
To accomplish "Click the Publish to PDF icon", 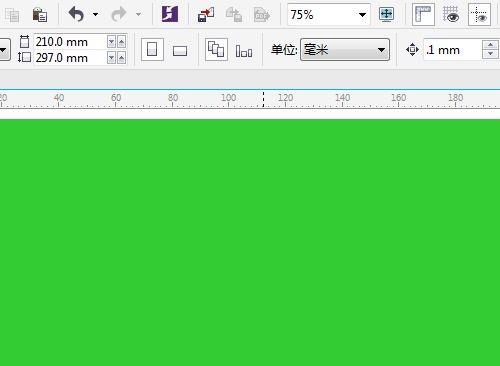I will coord(262,15).
